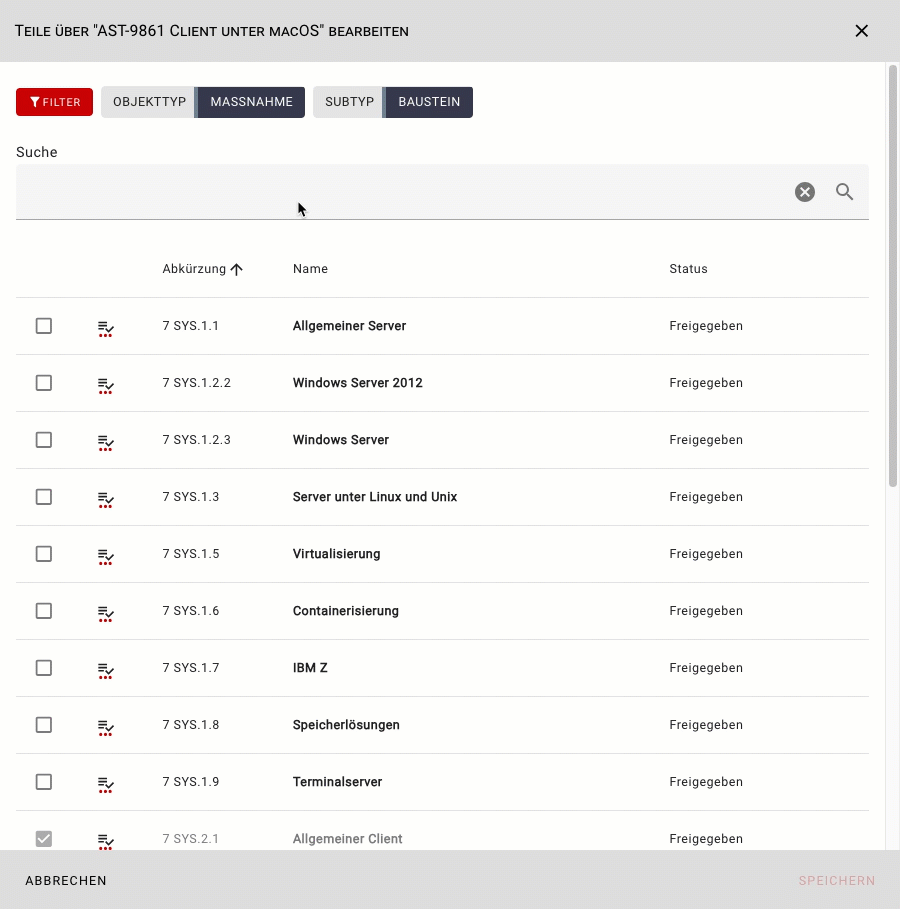
Task: Check the box for Allgemeiner Server
Action: click(x=44, y=326)
